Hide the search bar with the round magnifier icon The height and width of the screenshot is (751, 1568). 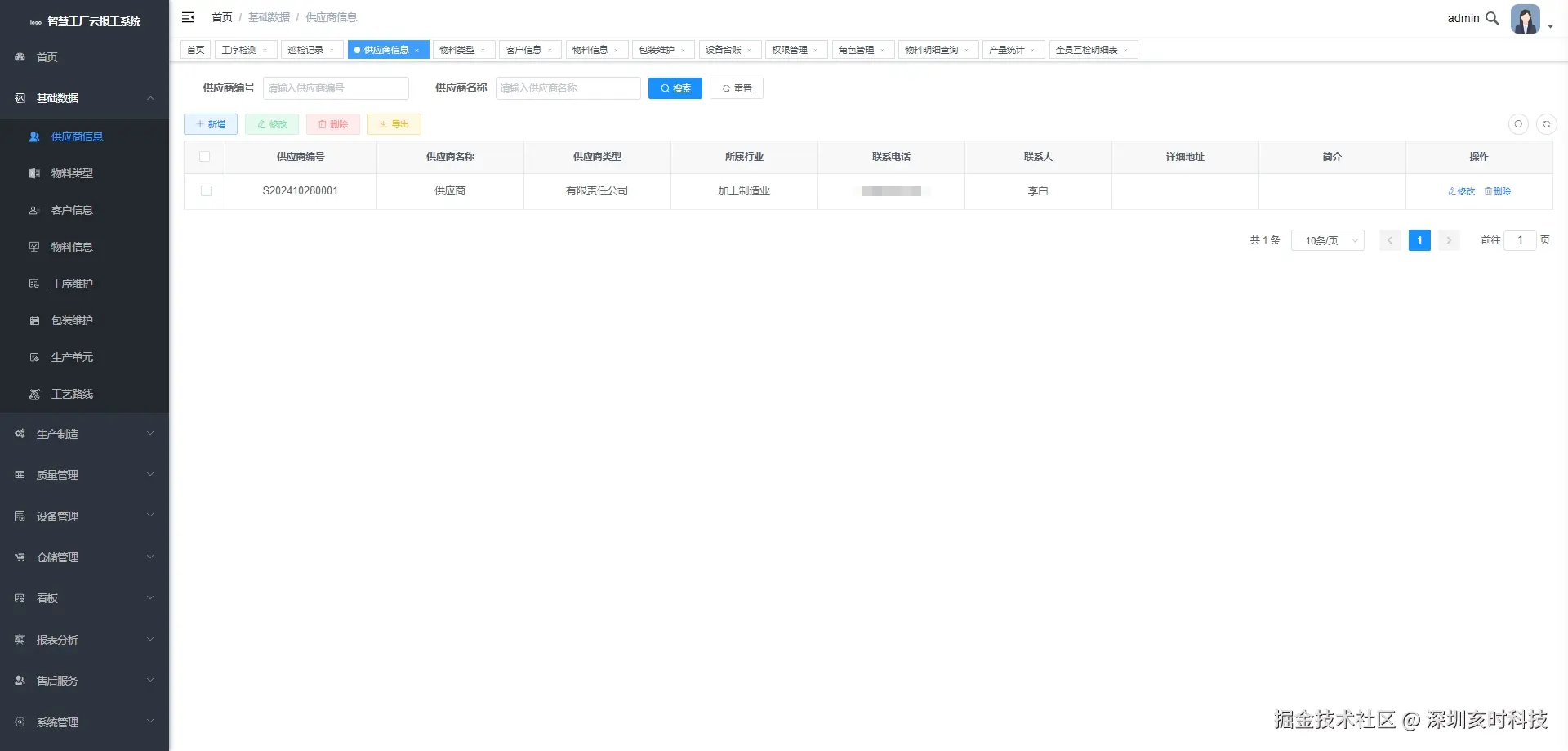coord(1518,124)
